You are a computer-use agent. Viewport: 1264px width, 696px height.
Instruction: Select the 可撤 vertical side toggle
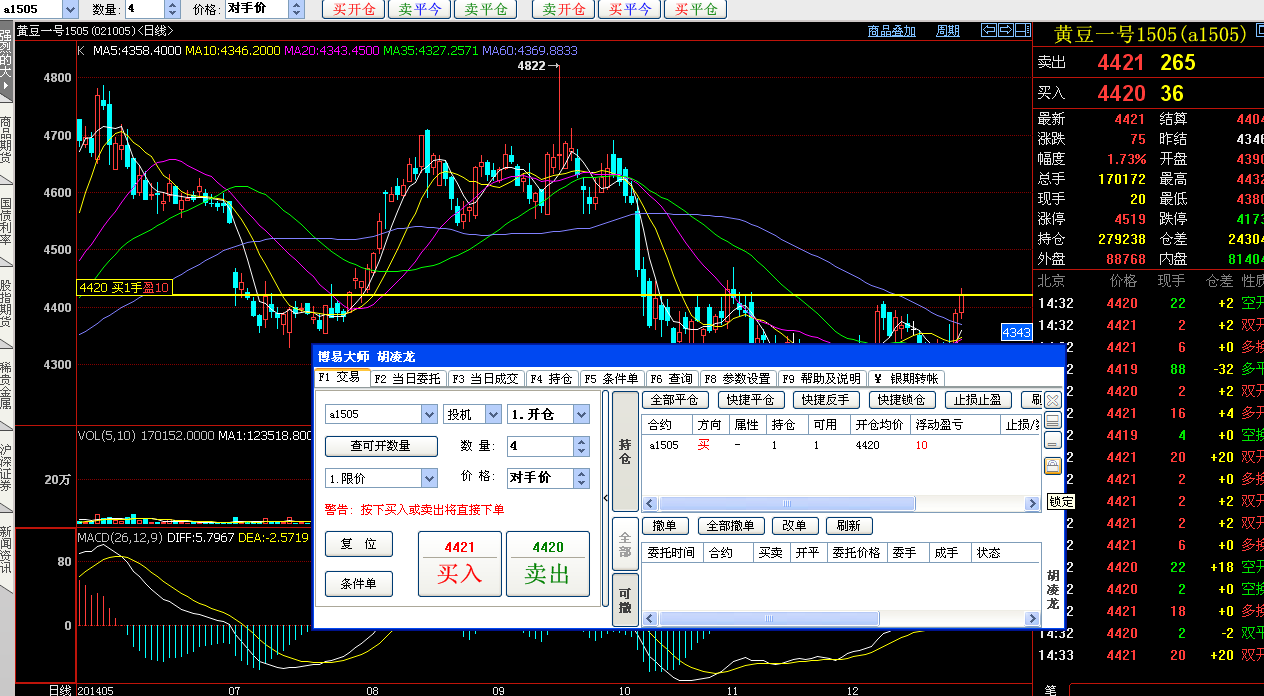tap(625, 600)
